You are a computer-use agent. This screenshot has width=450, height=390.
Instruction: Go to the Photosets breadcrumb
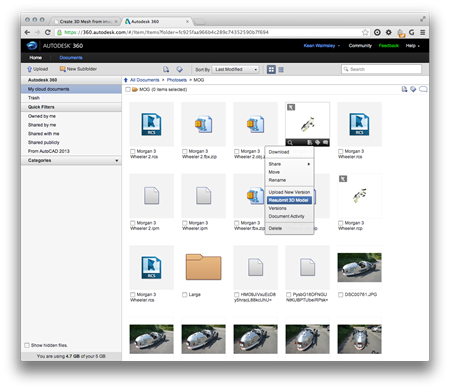(x=177, y=80)
